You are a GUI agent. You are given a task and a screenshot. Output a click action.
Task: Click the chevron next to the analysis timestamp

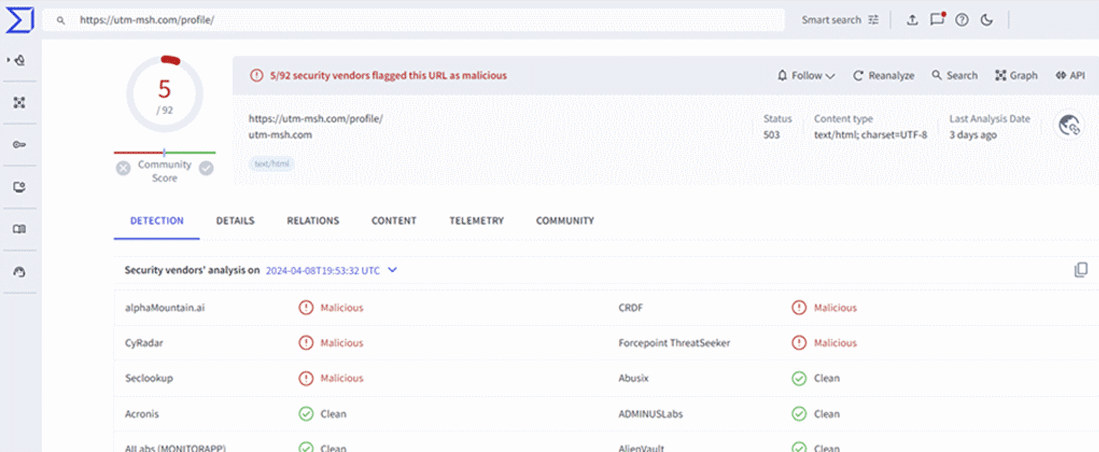click(392, 270)
